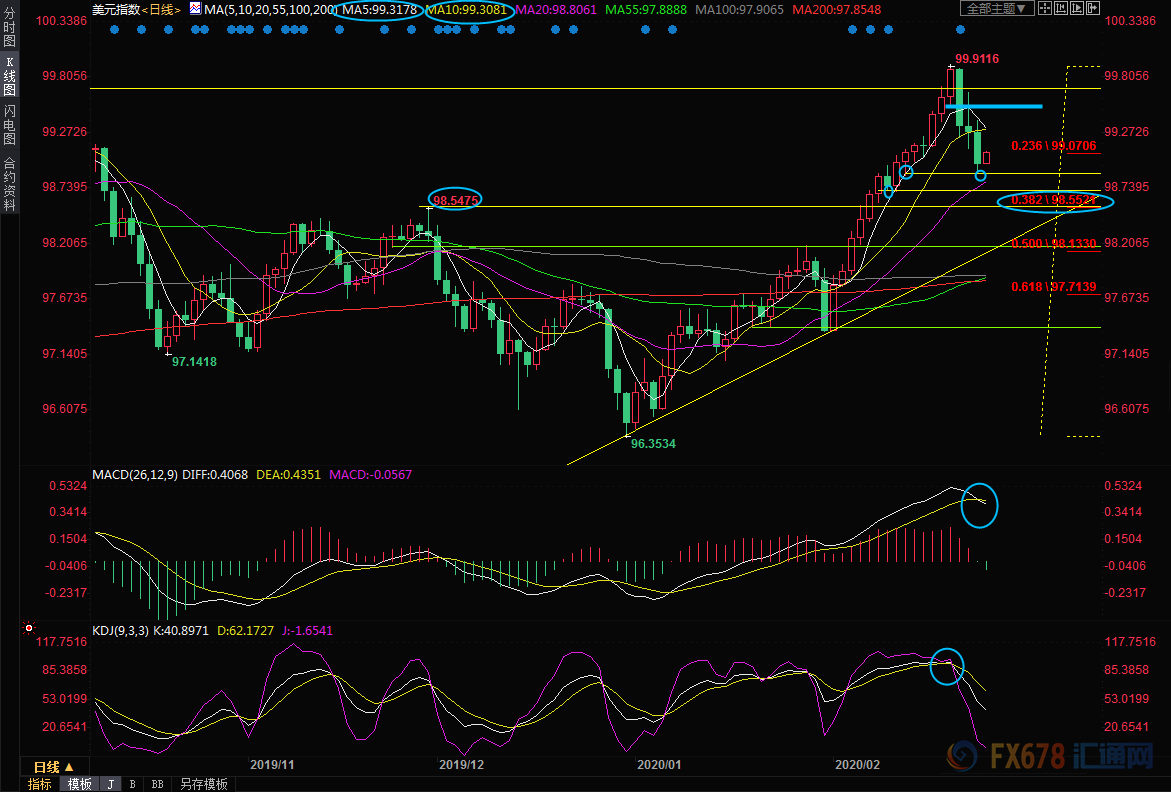Click 96.6075 on the right price axis
This screenshot has width=1171, height=792.
[1125, 409]
